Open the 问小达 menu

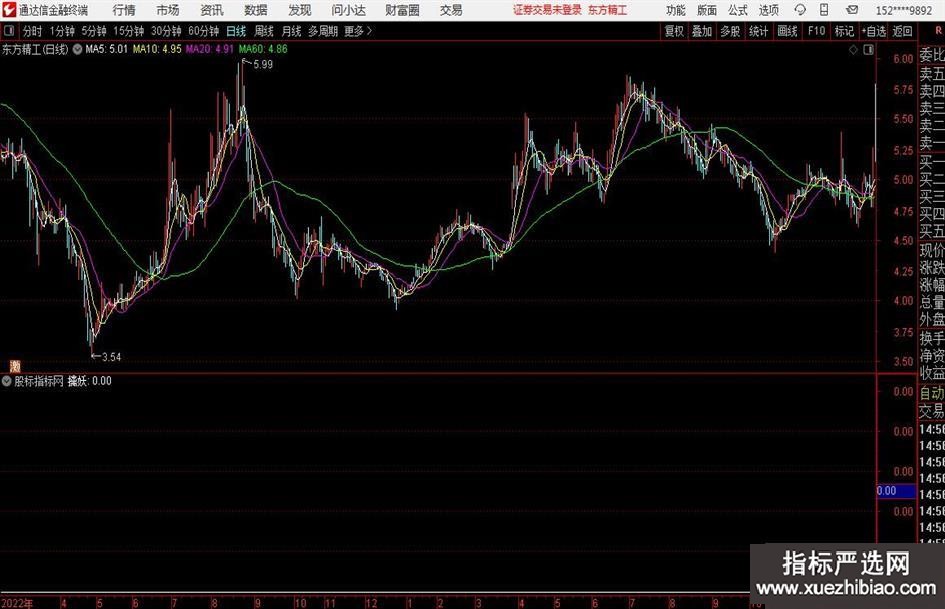pyautogui.click(x=348, y=10)
